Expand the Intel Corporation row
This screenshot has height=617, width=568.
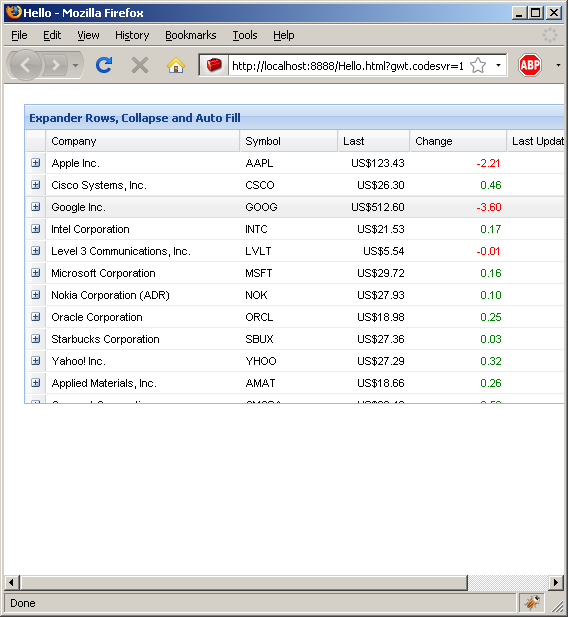35,229
